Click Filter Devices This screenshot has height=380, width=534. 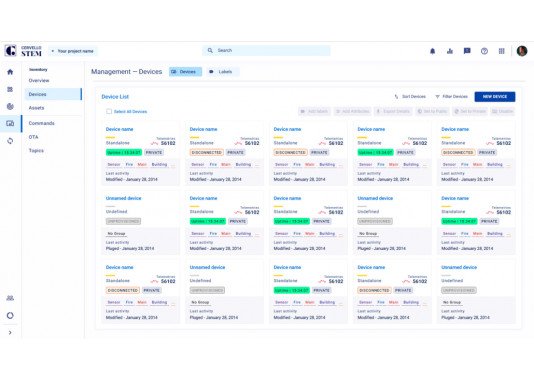(452, 97)
